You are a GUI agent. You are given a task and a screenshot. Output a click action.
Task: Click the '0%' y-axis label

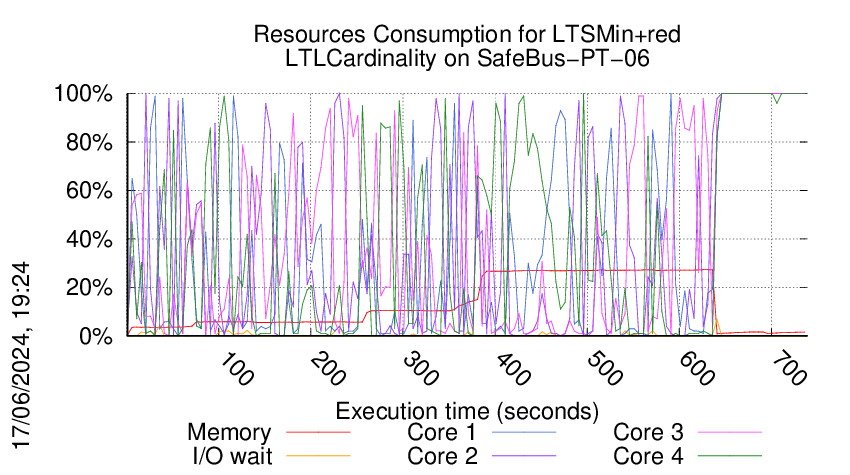(x=96, y=336)
